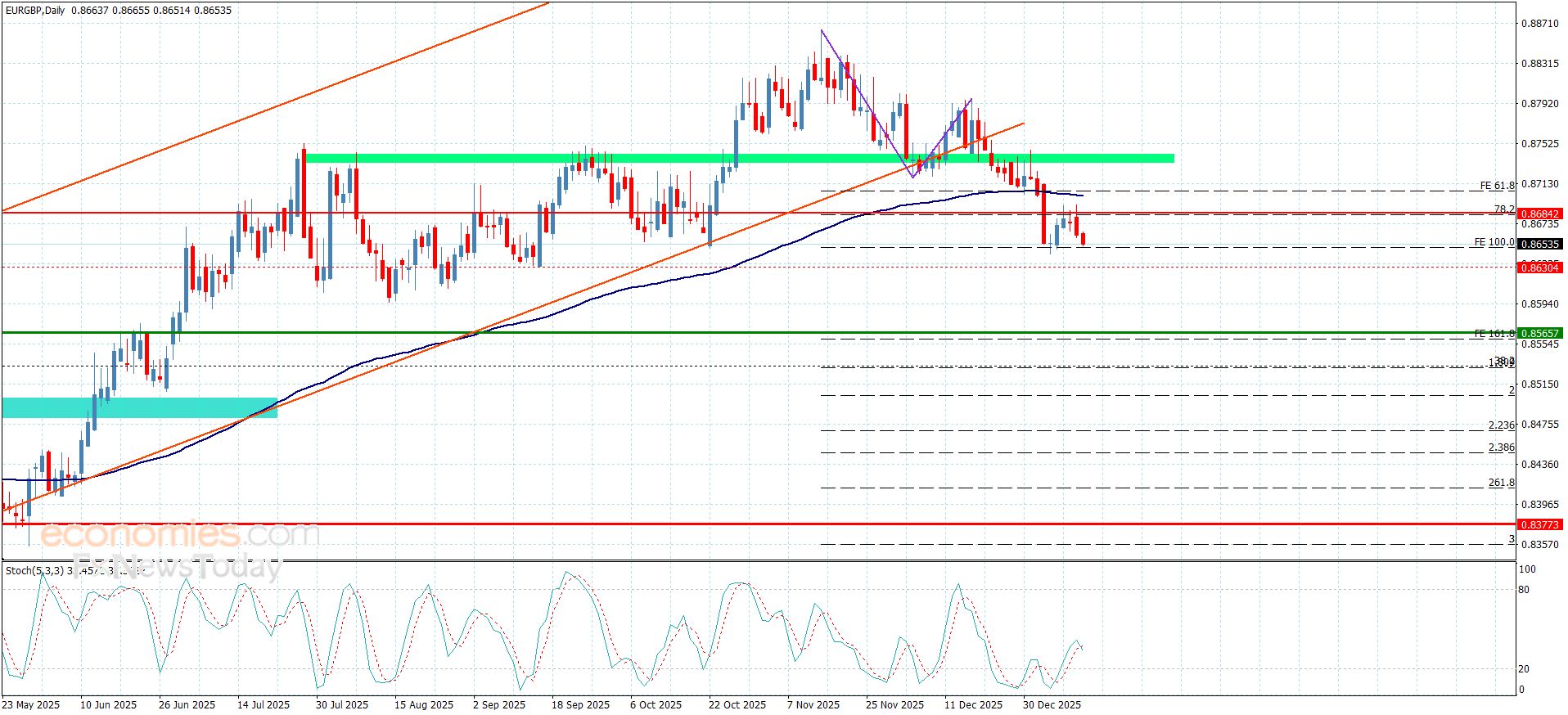Select the bright green horizontal resistance zone
Image resolution: width=1568 pixels, height=715 pixels.
point(738,158)
